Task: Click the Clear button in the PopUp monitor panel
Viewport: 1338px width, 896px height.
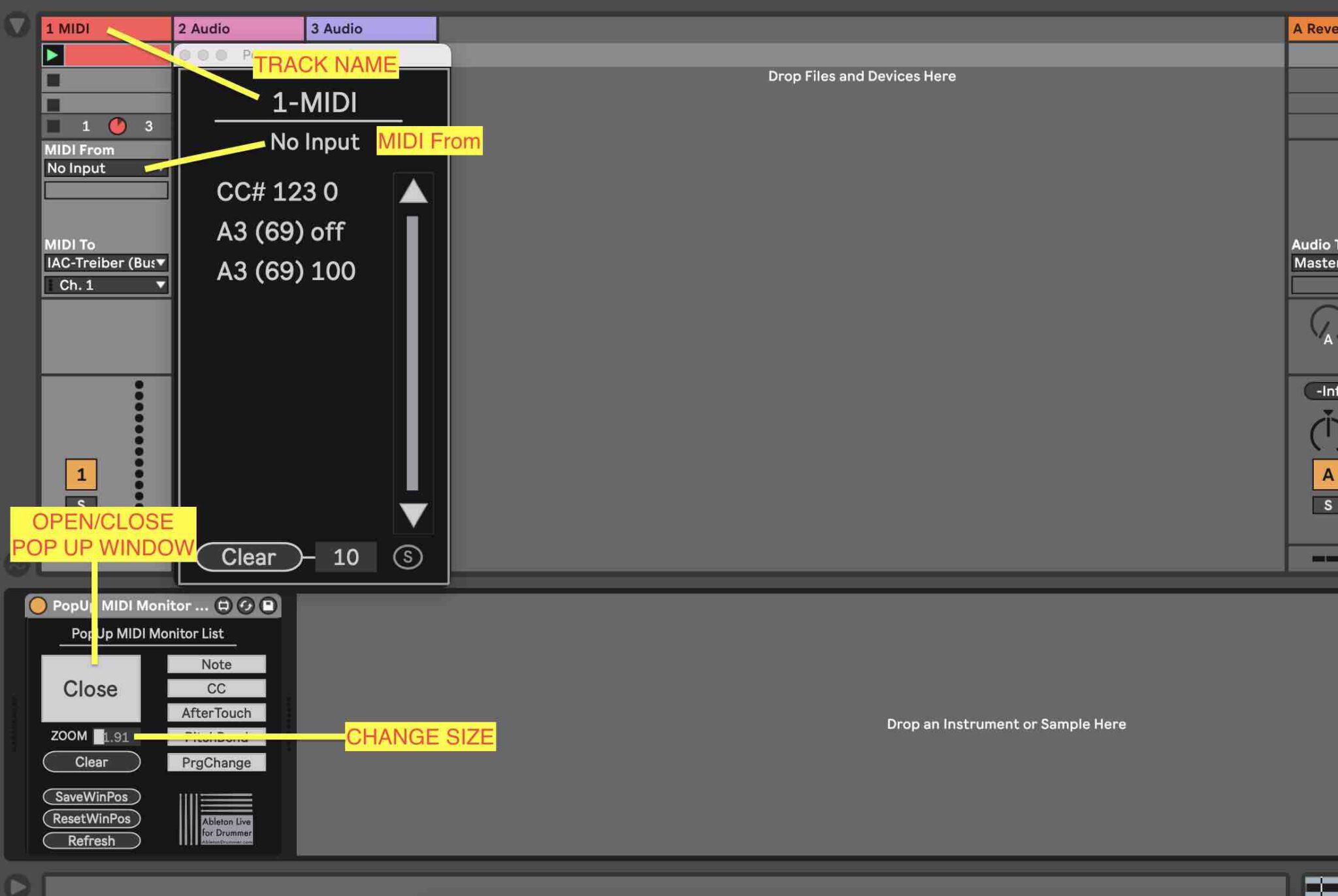Action: (91, 761)
